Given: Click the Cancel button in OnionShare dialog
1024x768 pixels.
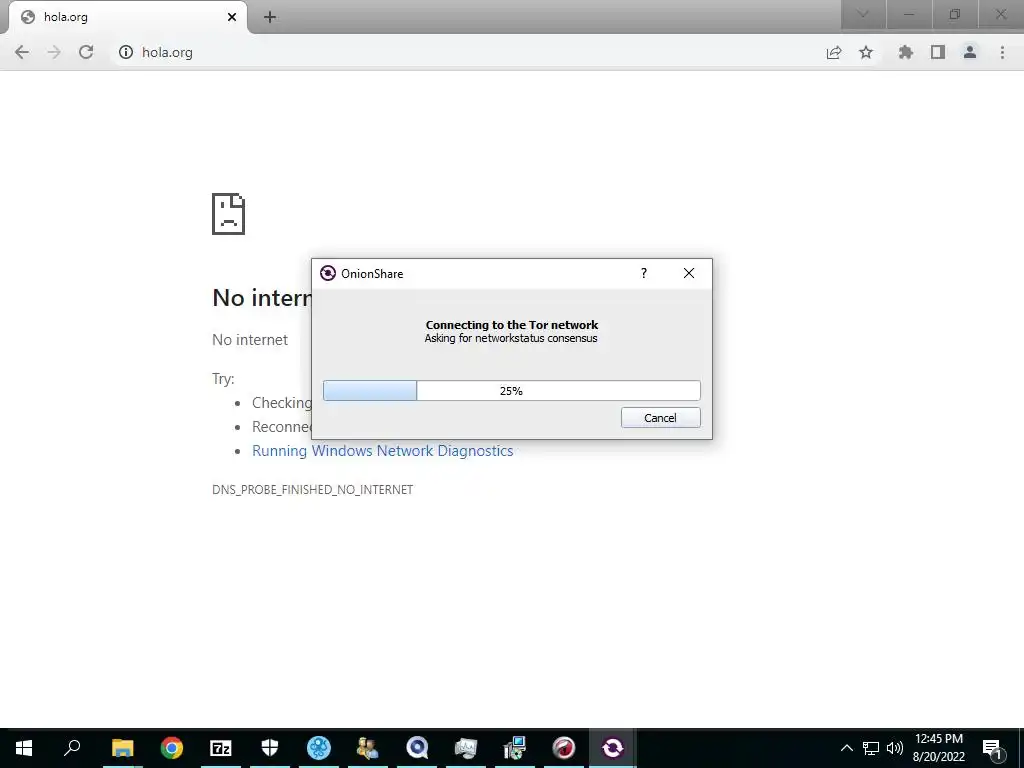Looking at the screenshot, I should [x=660, y=418].
